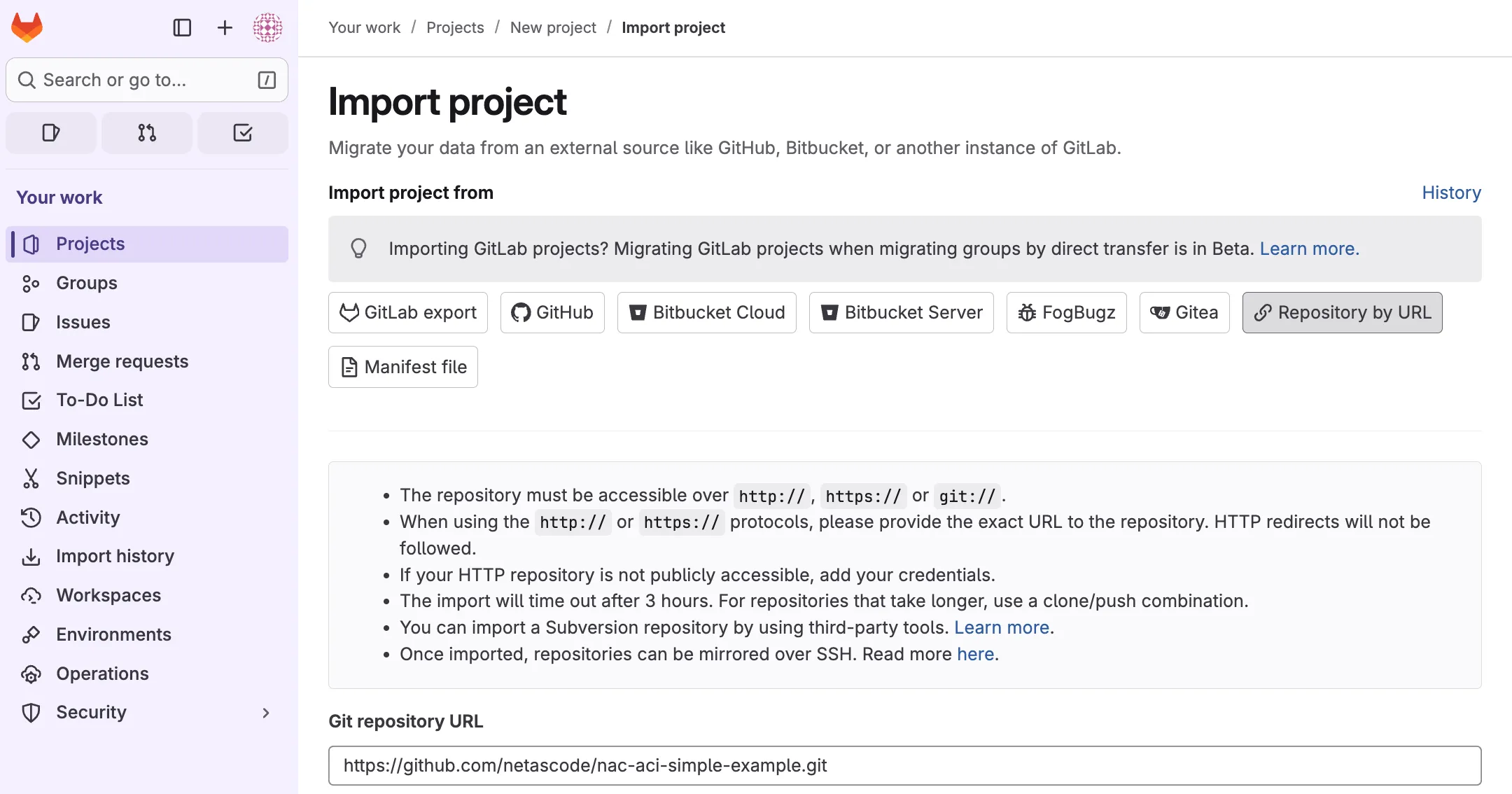
Task: Click Learn more in Beta notice
Action: 1309,249
